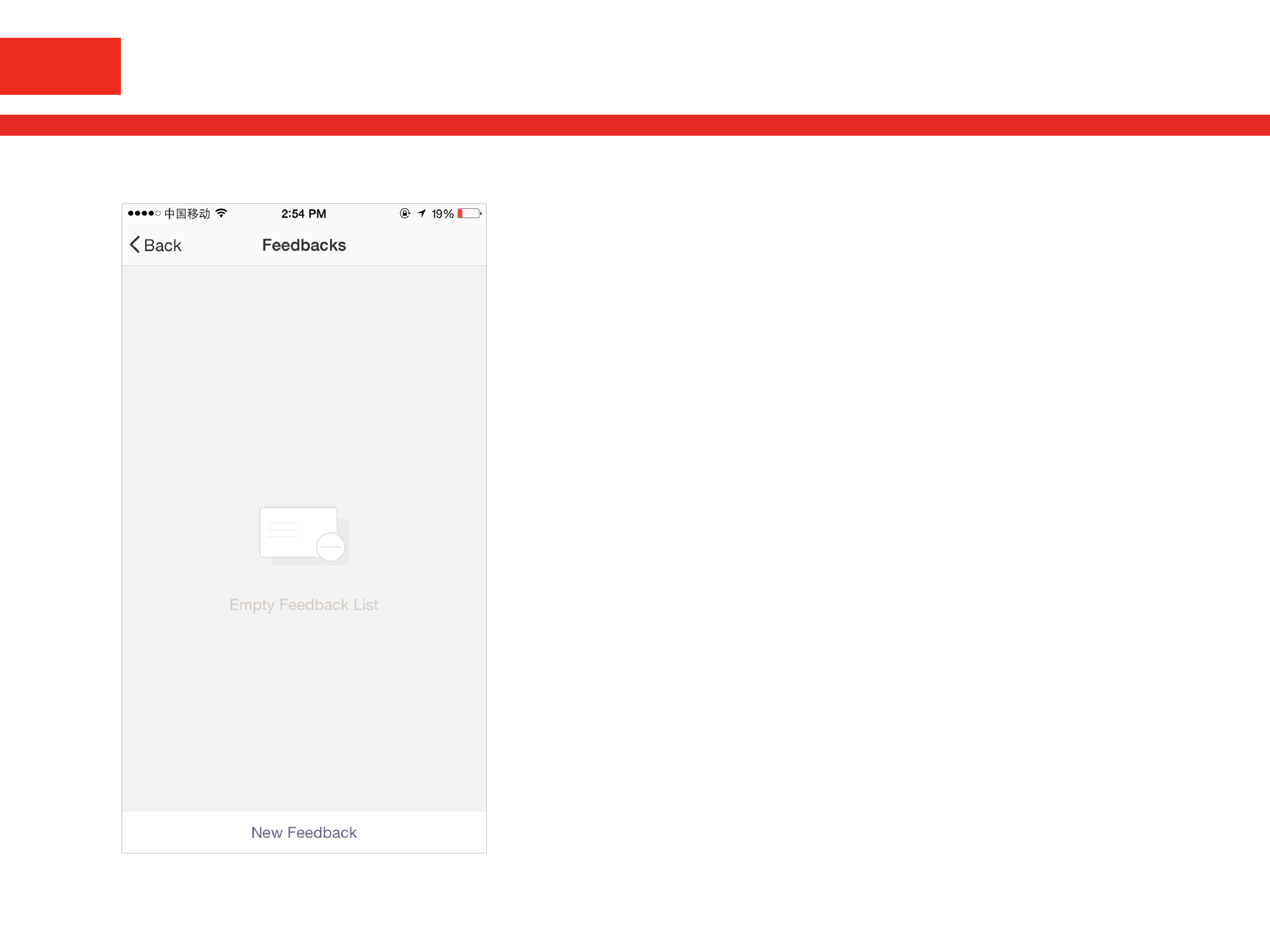This screenshot has height=952, width=1270.
Task: Click the Wi-Fi signal icon
Action: (x=221, y=213)
